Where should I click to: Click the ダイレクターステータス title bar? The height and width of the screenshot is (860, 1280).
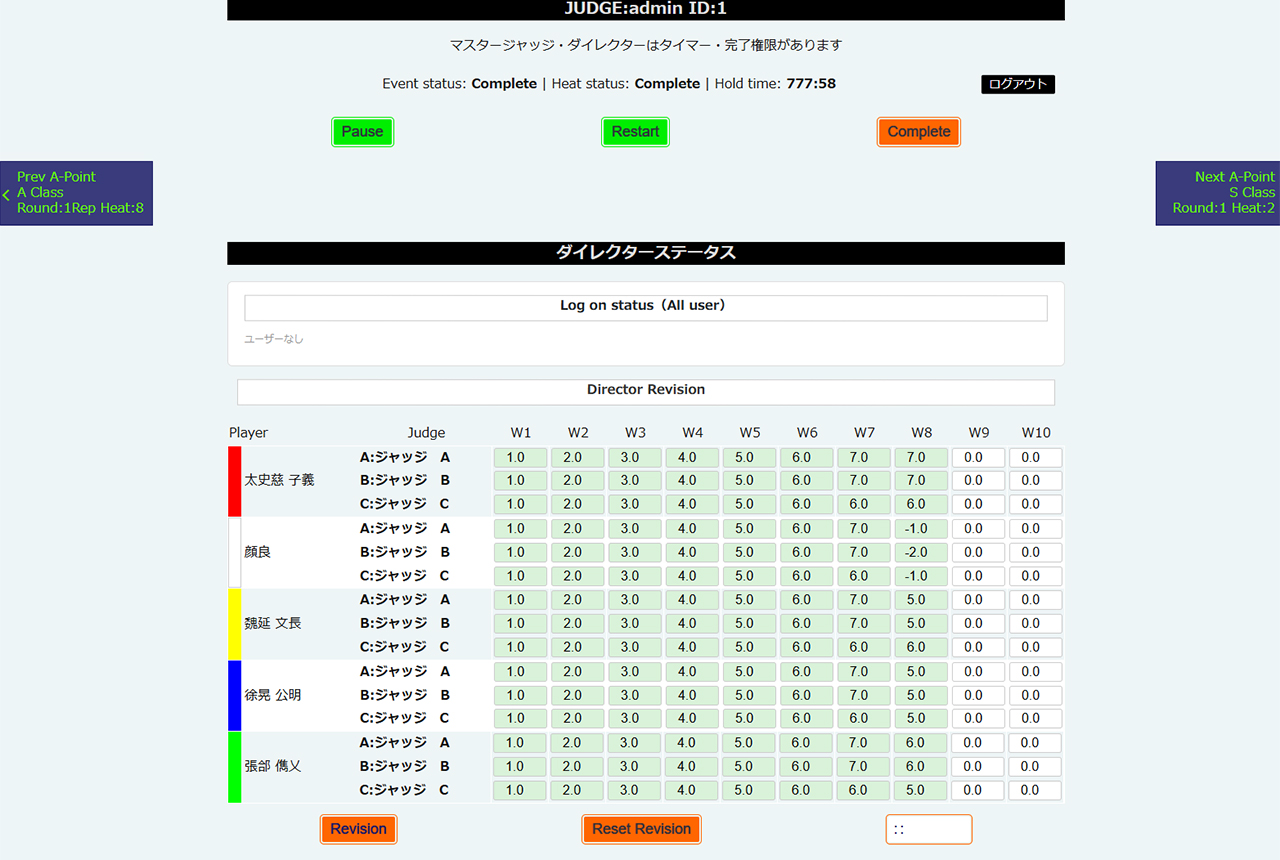tap(646, 253)
